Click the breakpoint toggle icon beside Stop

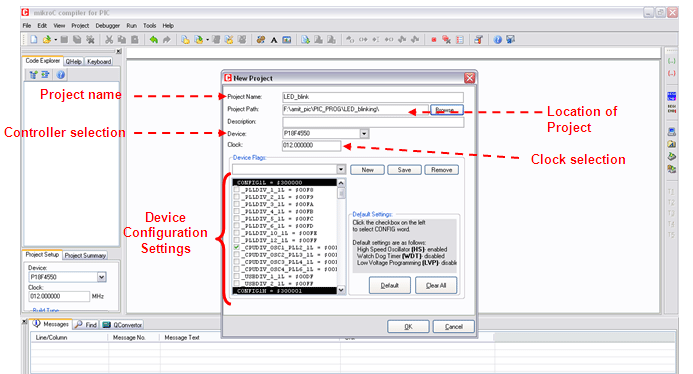tap(446, 40)
